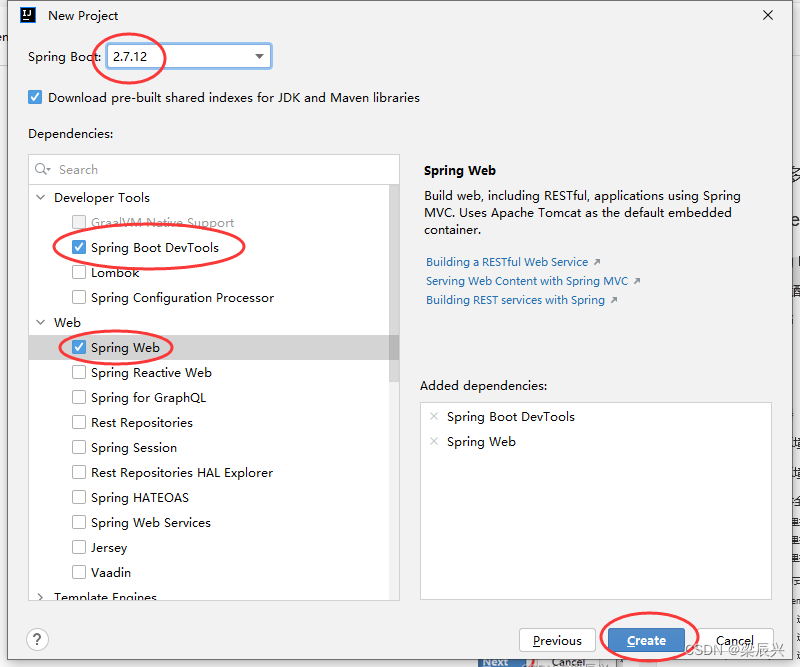Enable Spring Configuration Processor checkbox

point(79,297)
